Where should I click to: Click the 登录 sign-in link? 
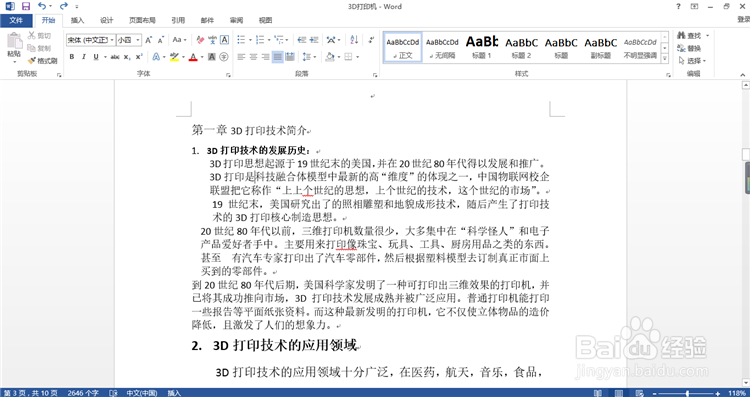point(743,20)
